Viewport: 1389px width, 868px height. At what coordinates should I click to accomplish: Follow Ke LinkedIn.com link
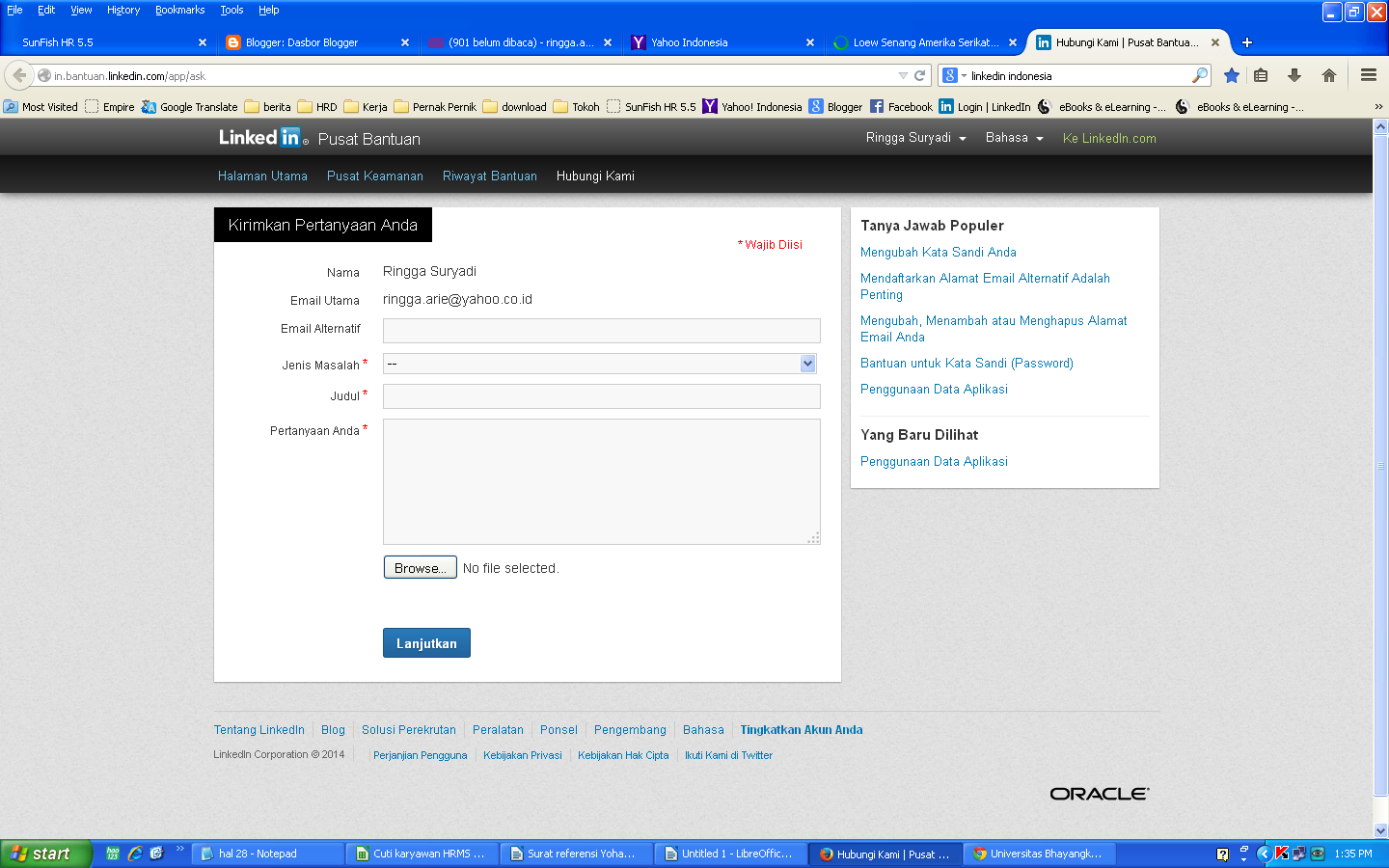pos(1109,138)
